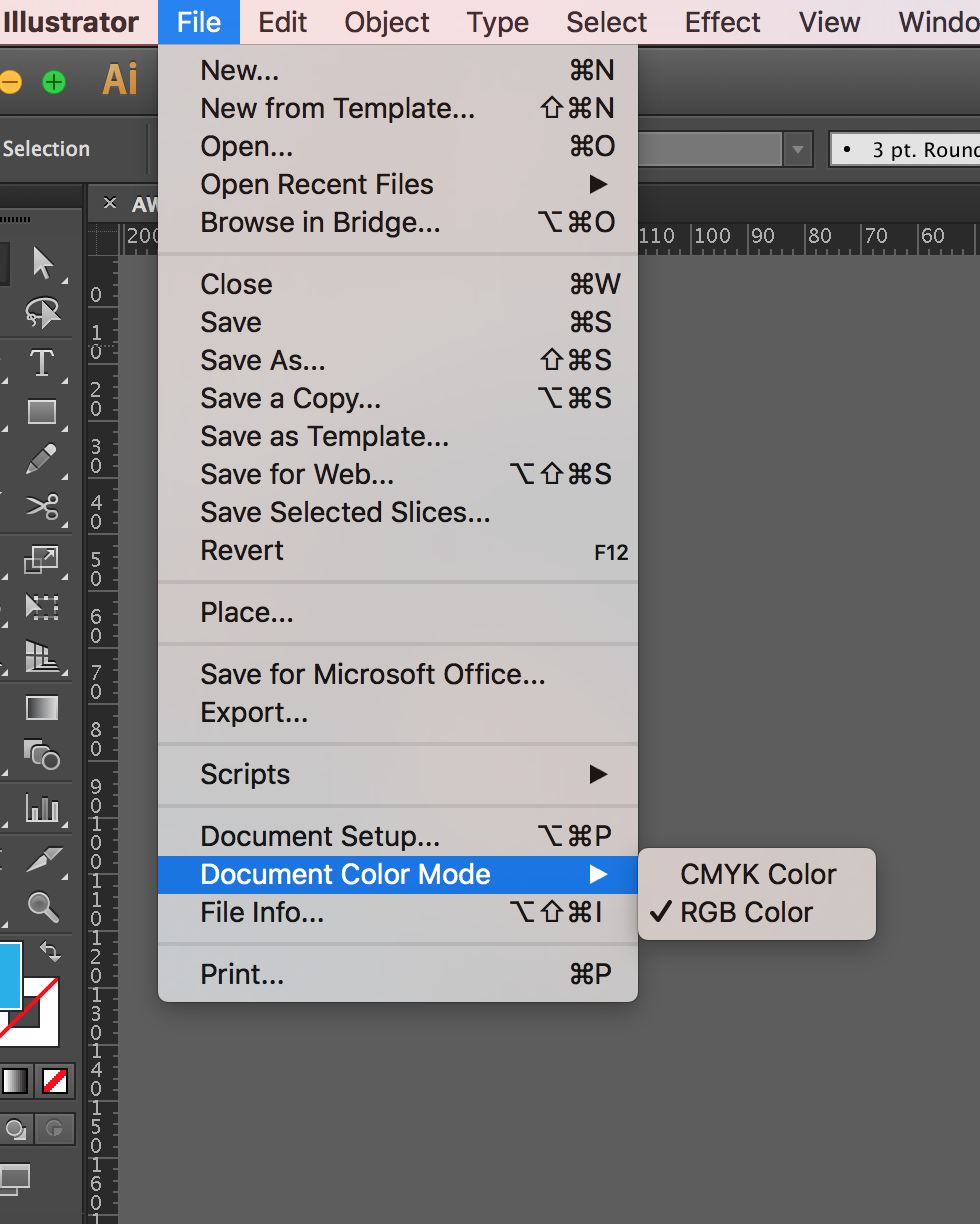Choose New... from File menu
The image size is (980, 1224).
click(x=398, y=70)
